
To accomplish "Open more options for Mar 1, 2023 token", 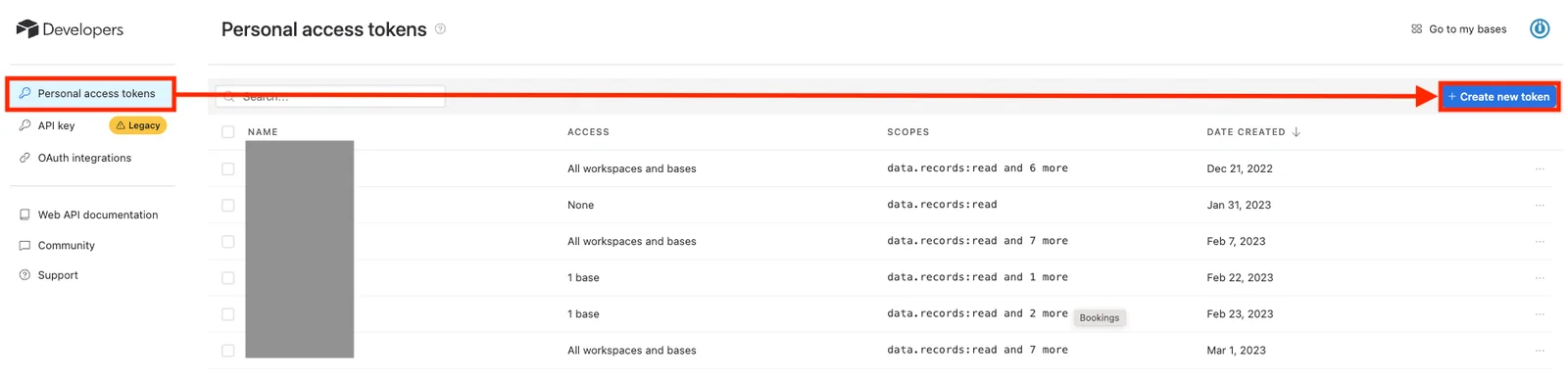I will 1540,351.
